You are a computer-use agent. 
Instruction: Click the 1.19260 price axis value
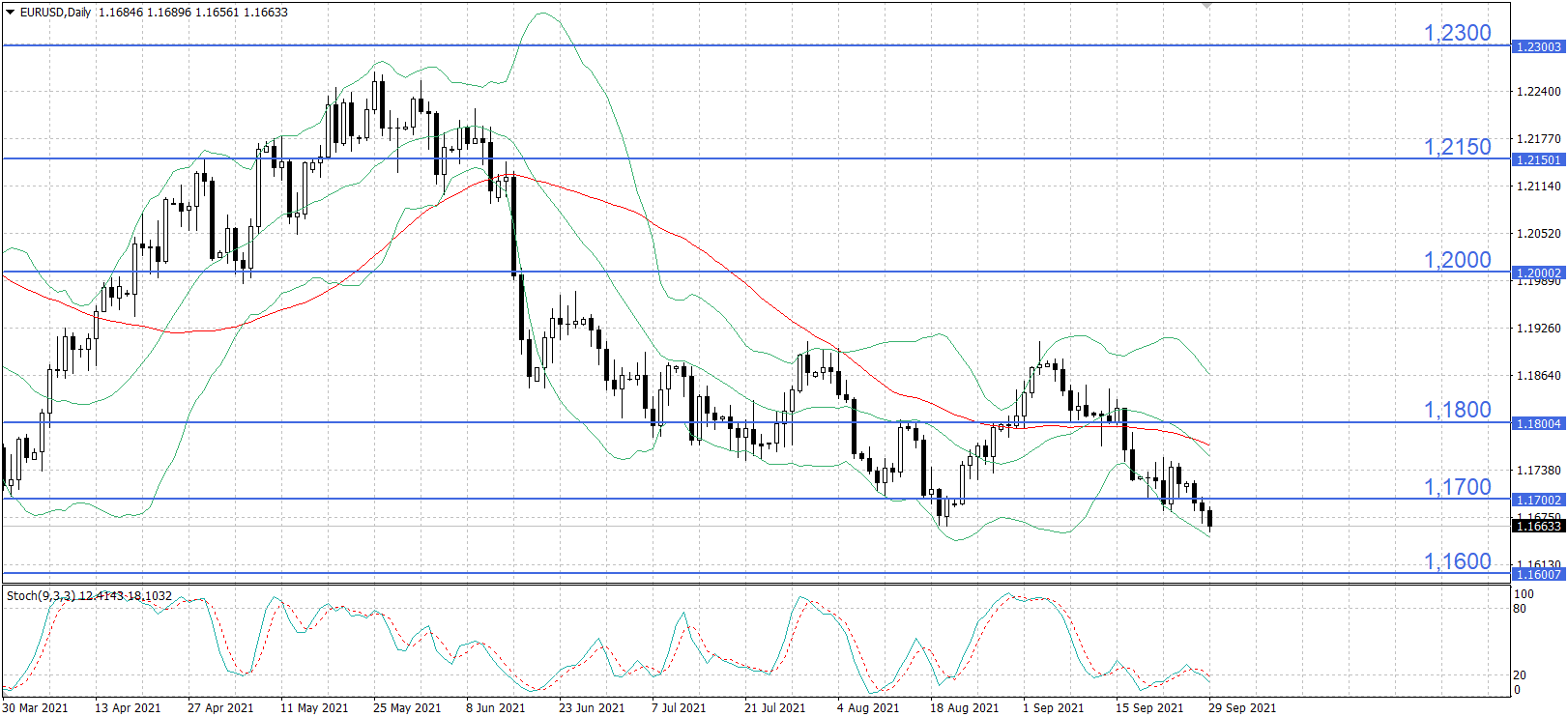coord(1539,329)
